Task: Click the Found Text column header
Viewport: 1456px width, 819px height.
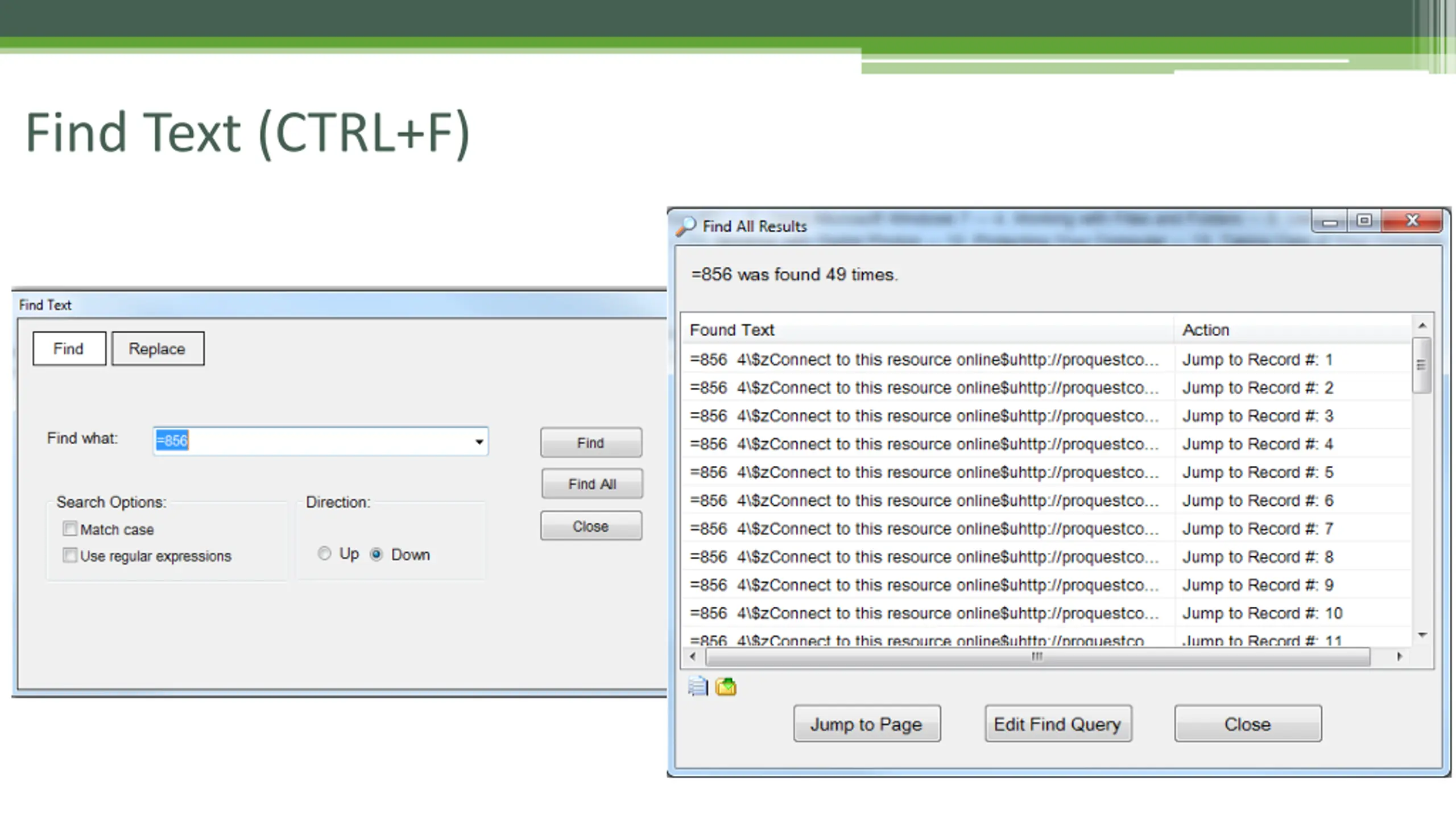Action: point(927,330)
